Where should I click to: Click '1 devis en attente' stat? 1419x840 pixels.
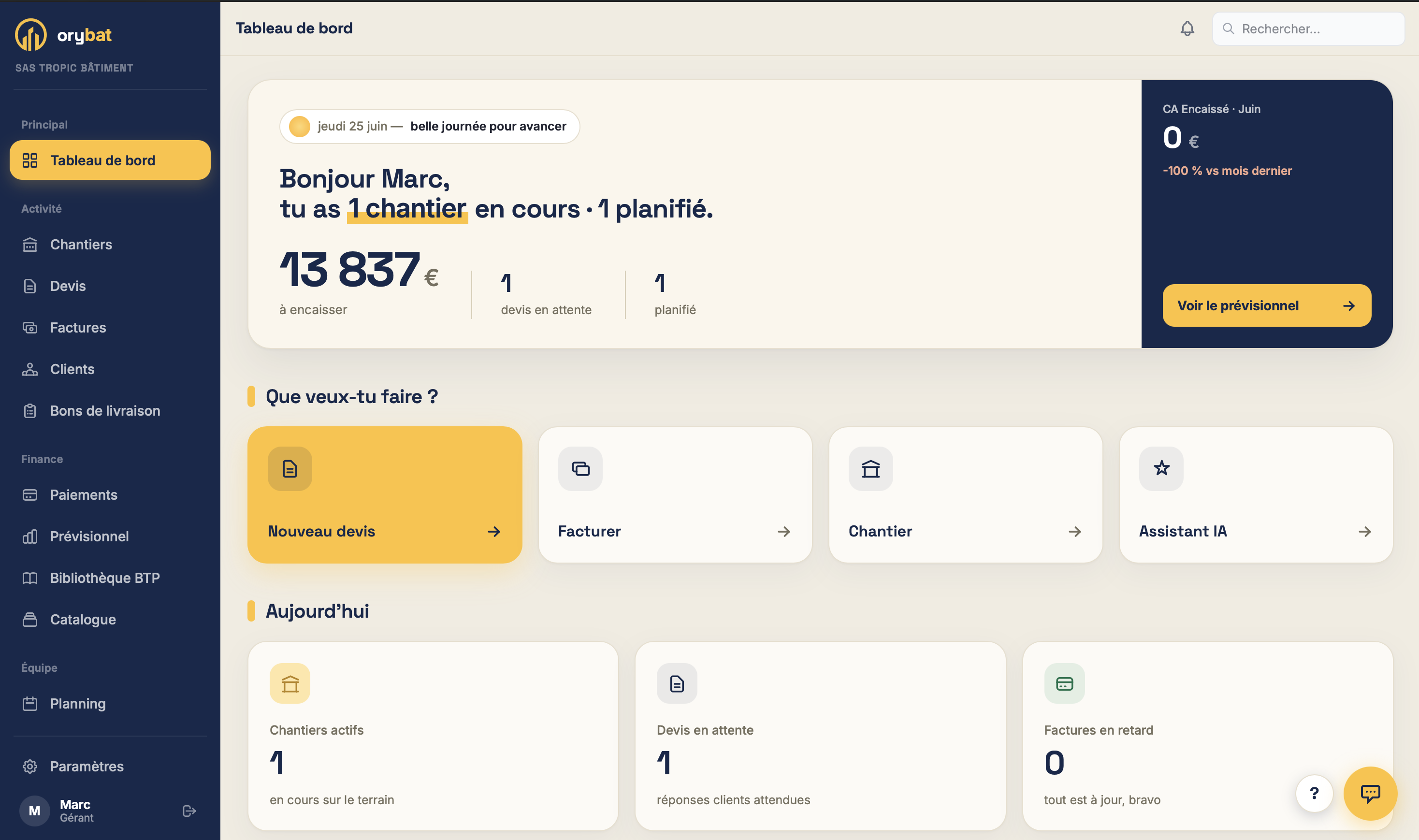pyautogui.click(x=546, y=294)
